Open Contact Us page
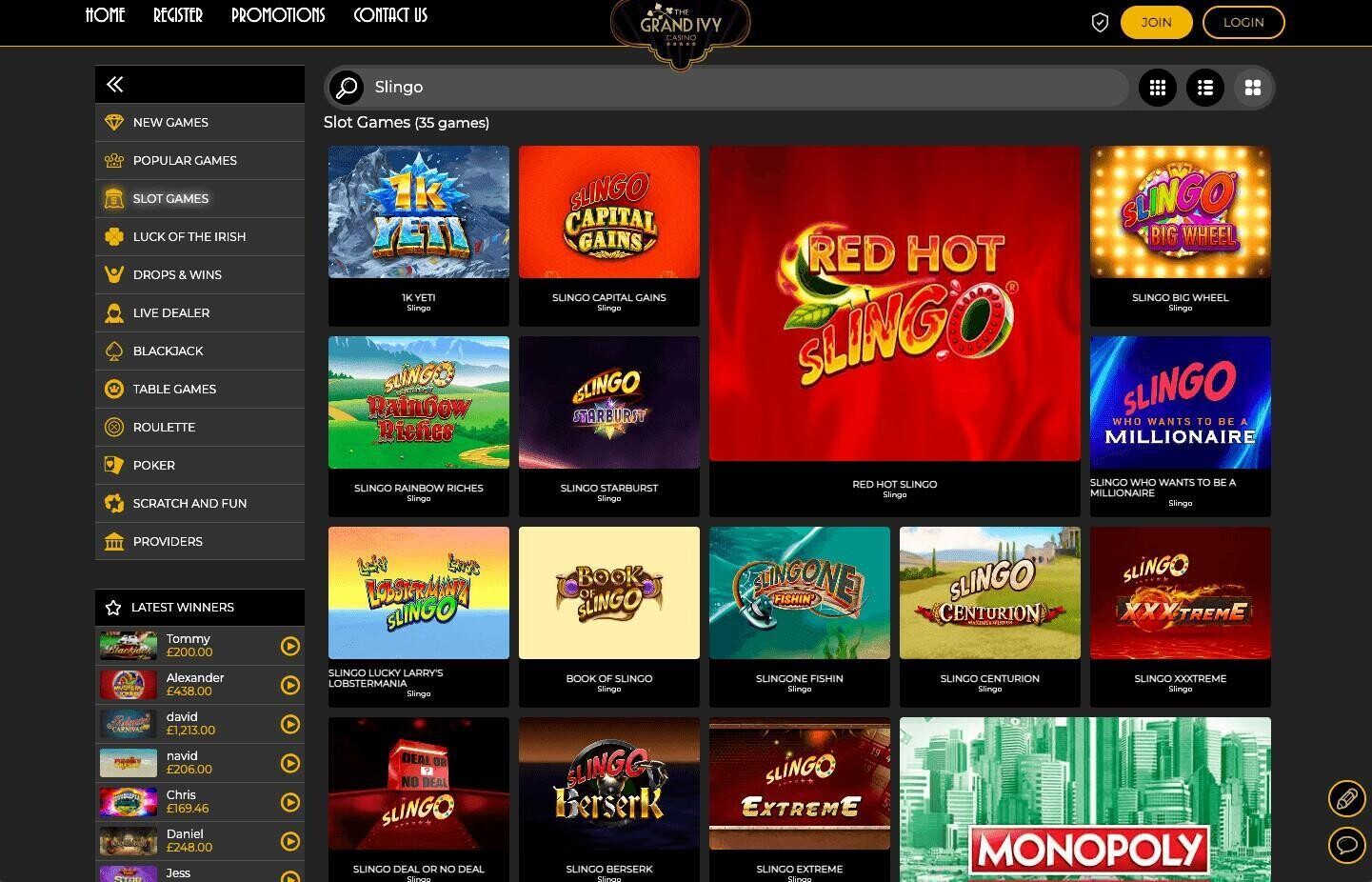The image size is (1372, 882). 390,15
